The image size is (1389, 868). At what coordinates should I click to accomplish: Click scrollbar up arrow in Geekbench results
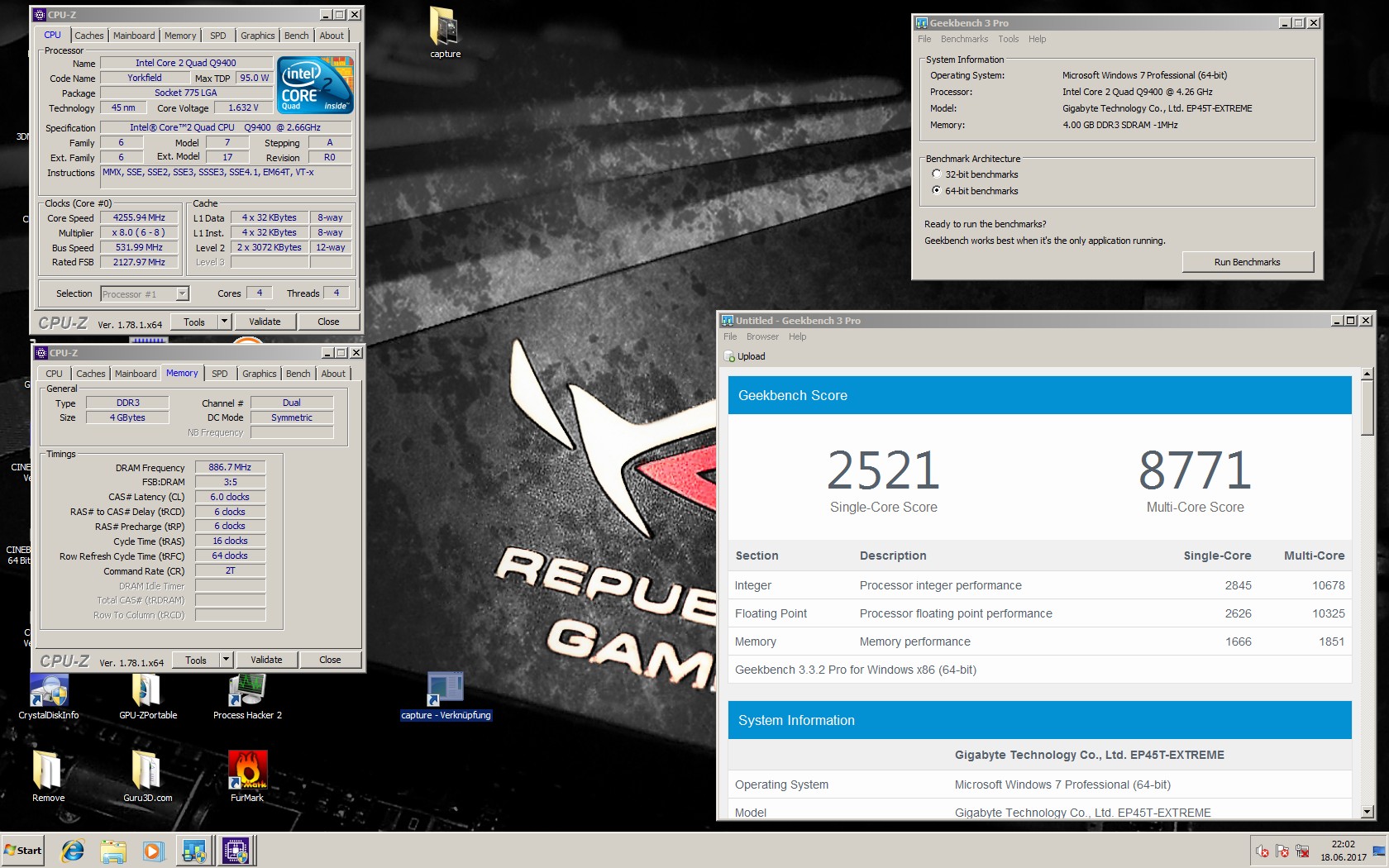[1368, 374]
